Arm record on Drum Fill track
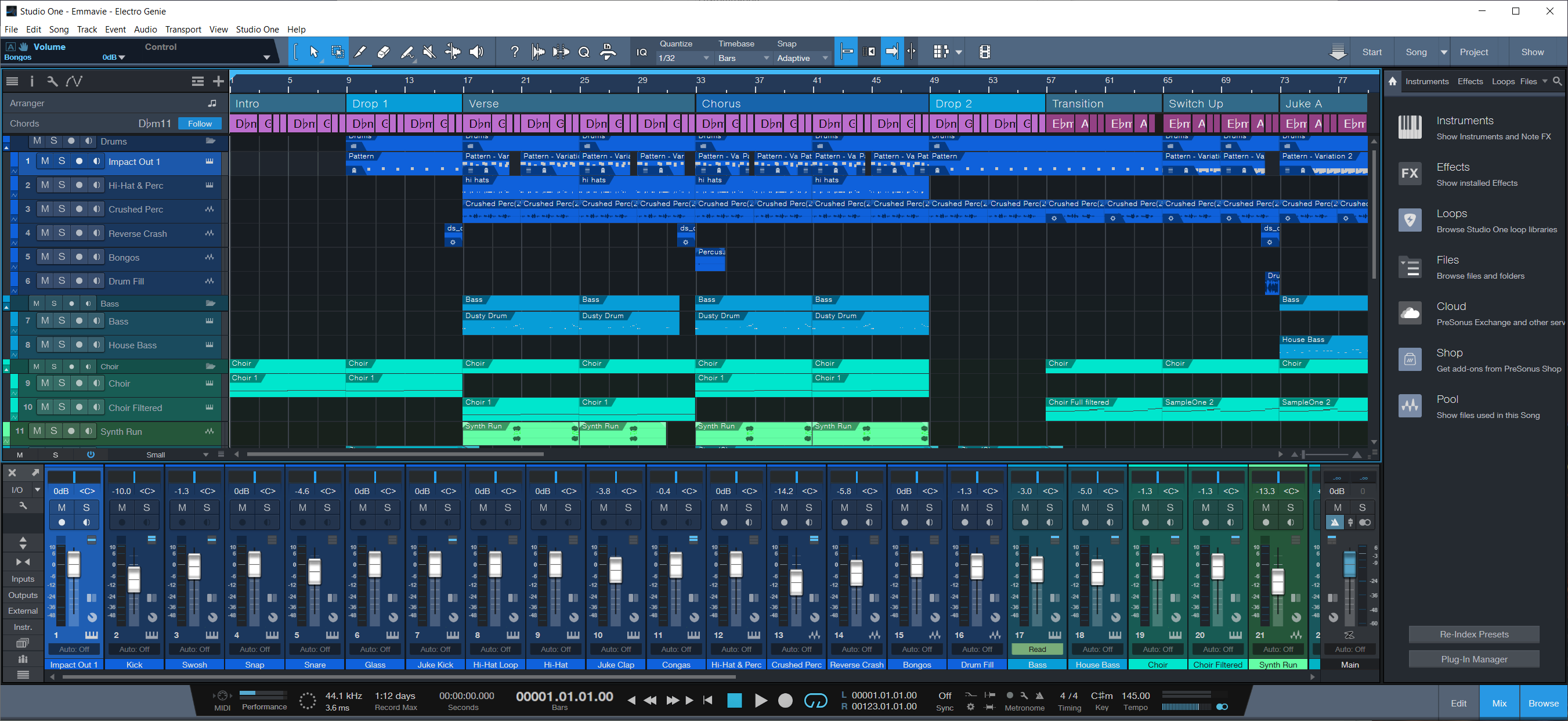The image size is (1568, 721). (x=79, y=281)
